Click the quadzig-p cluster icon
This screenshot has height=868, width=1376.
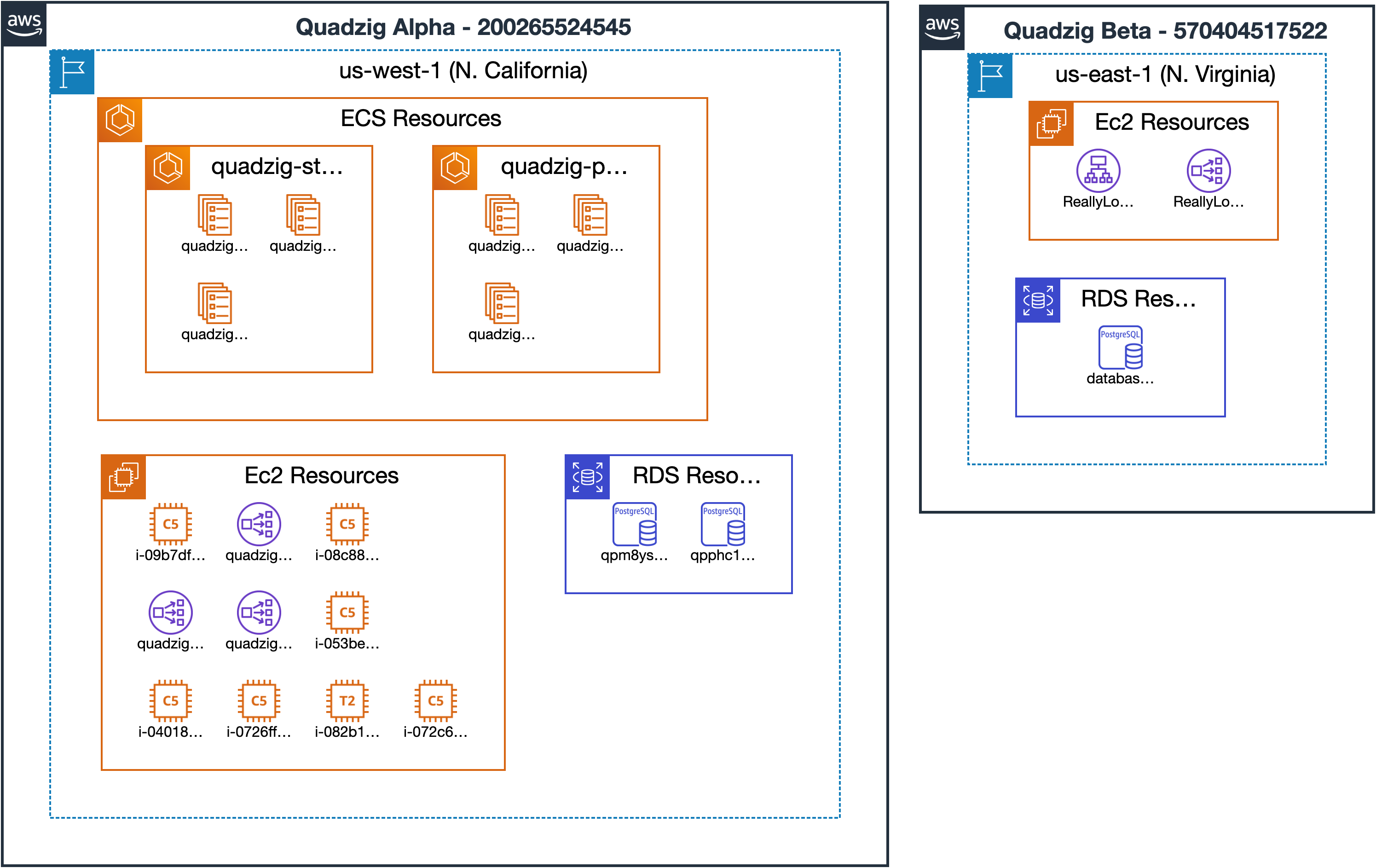pyautogui.click(x=455, y=168)
